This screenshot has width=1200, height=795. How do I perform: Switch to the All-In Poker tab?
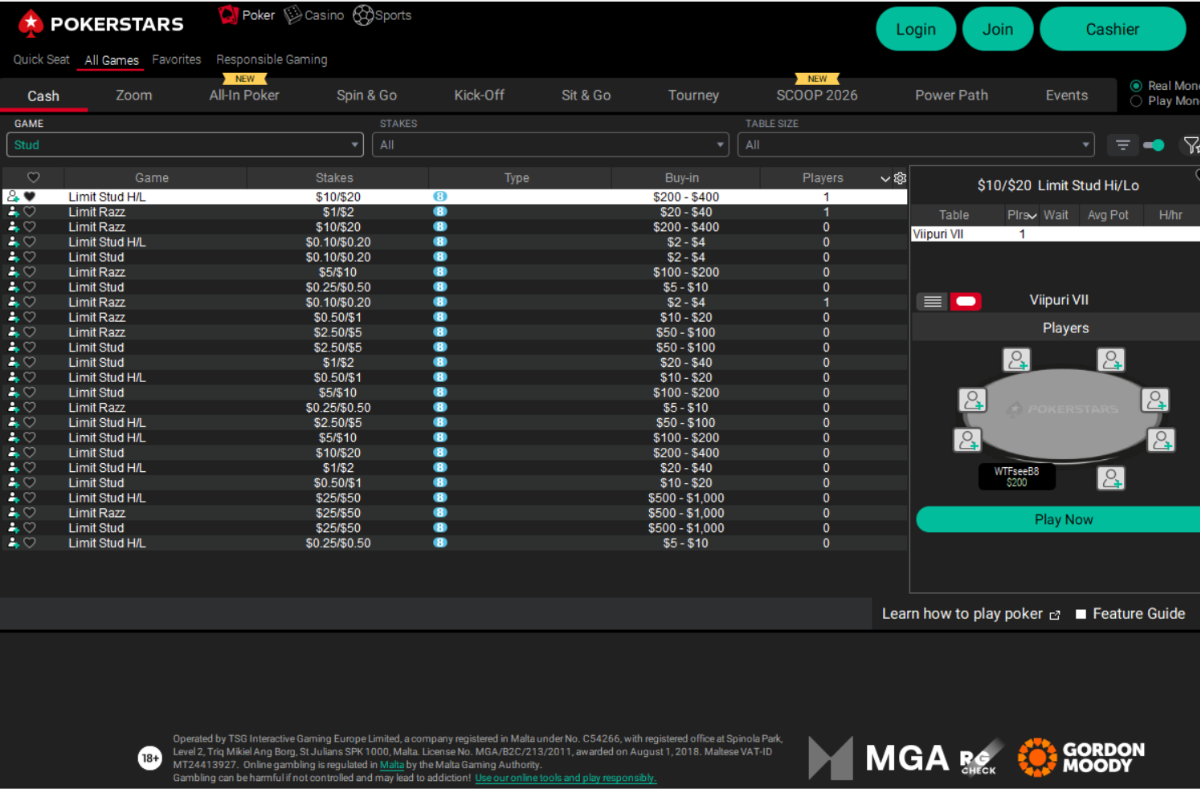coord(244,96)
